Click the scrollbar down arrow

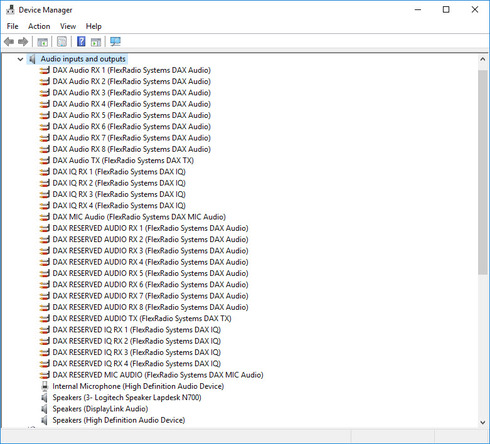point(482,422)
